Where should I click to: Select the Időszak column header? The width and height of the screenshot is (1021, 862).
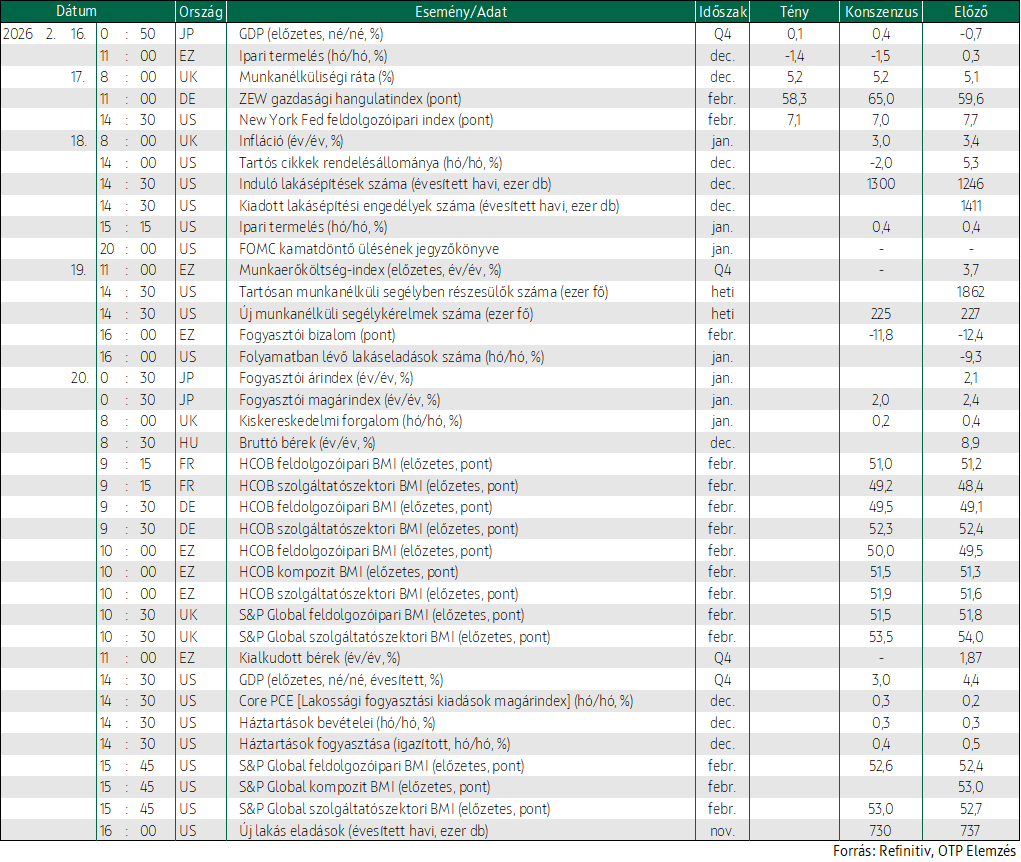[x=723, y=12]
